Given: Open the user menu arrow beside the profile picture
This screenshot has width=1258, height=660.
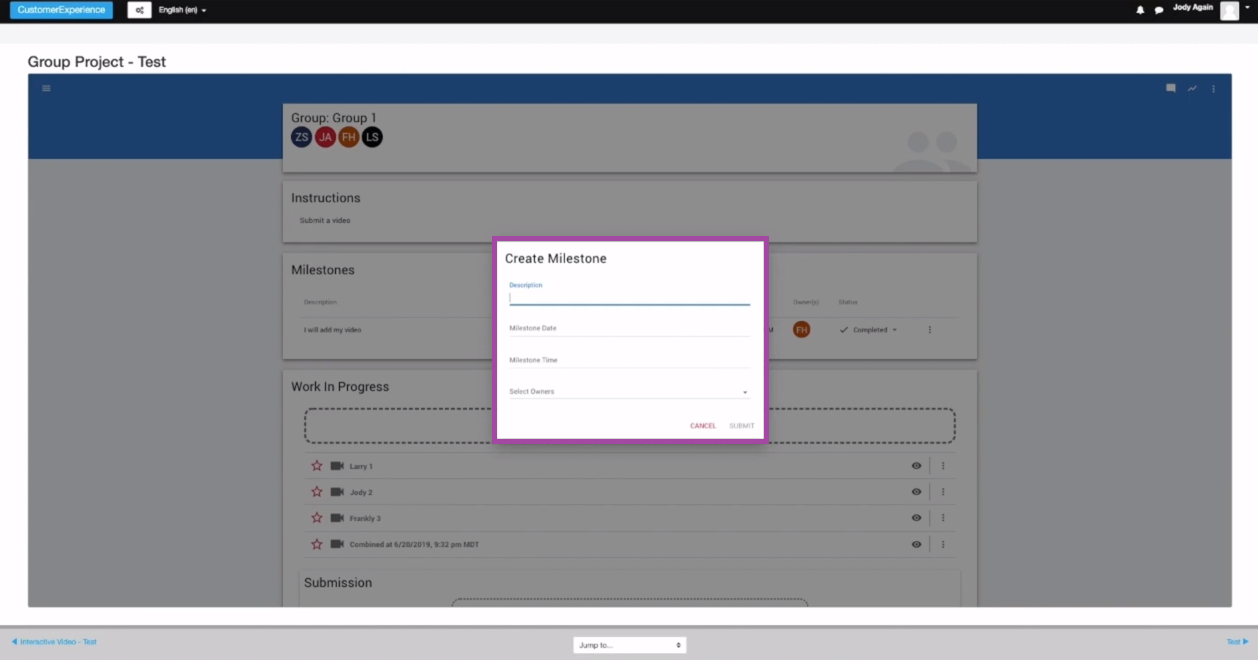Looking at the screenshot, I should click(1248, 7).
